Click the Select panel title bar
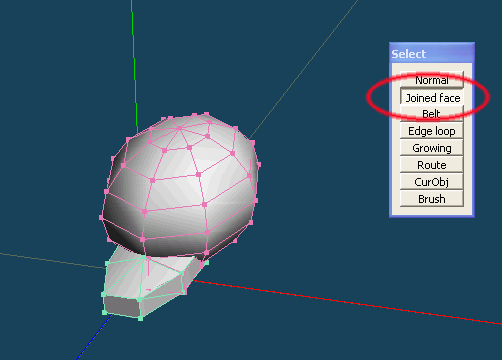Screen dimensions: 502x360 tap(432, 53)
